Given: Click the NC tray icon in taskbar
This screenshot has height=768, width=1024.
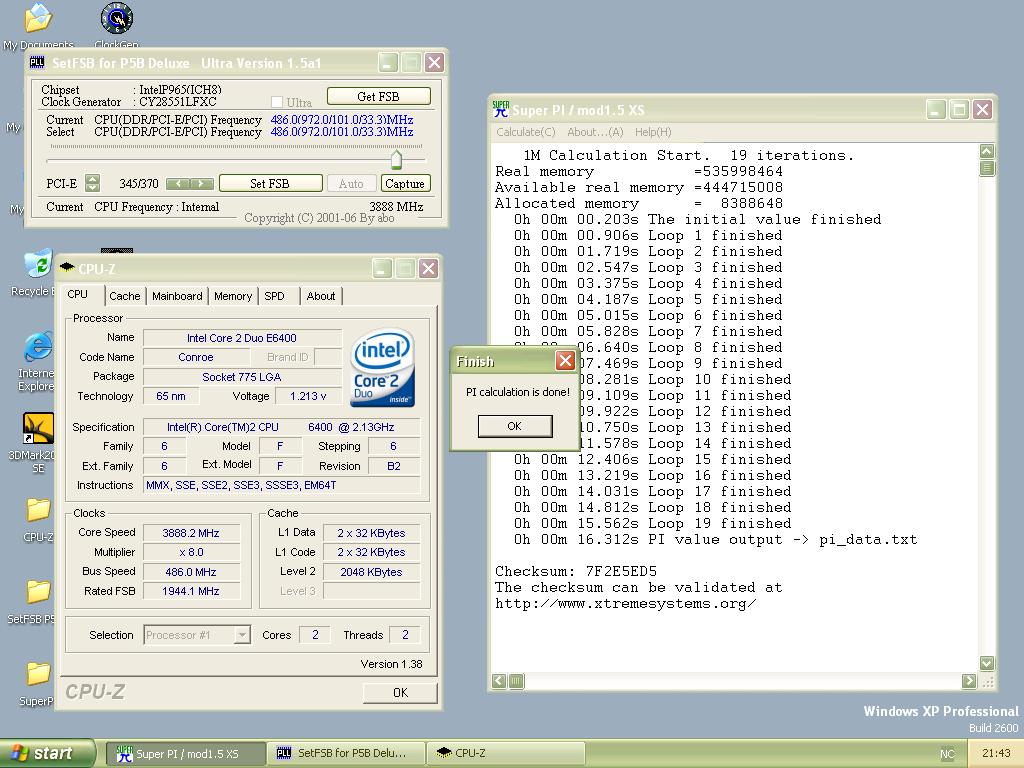Looking at the screenshot, I should (948, 754).
